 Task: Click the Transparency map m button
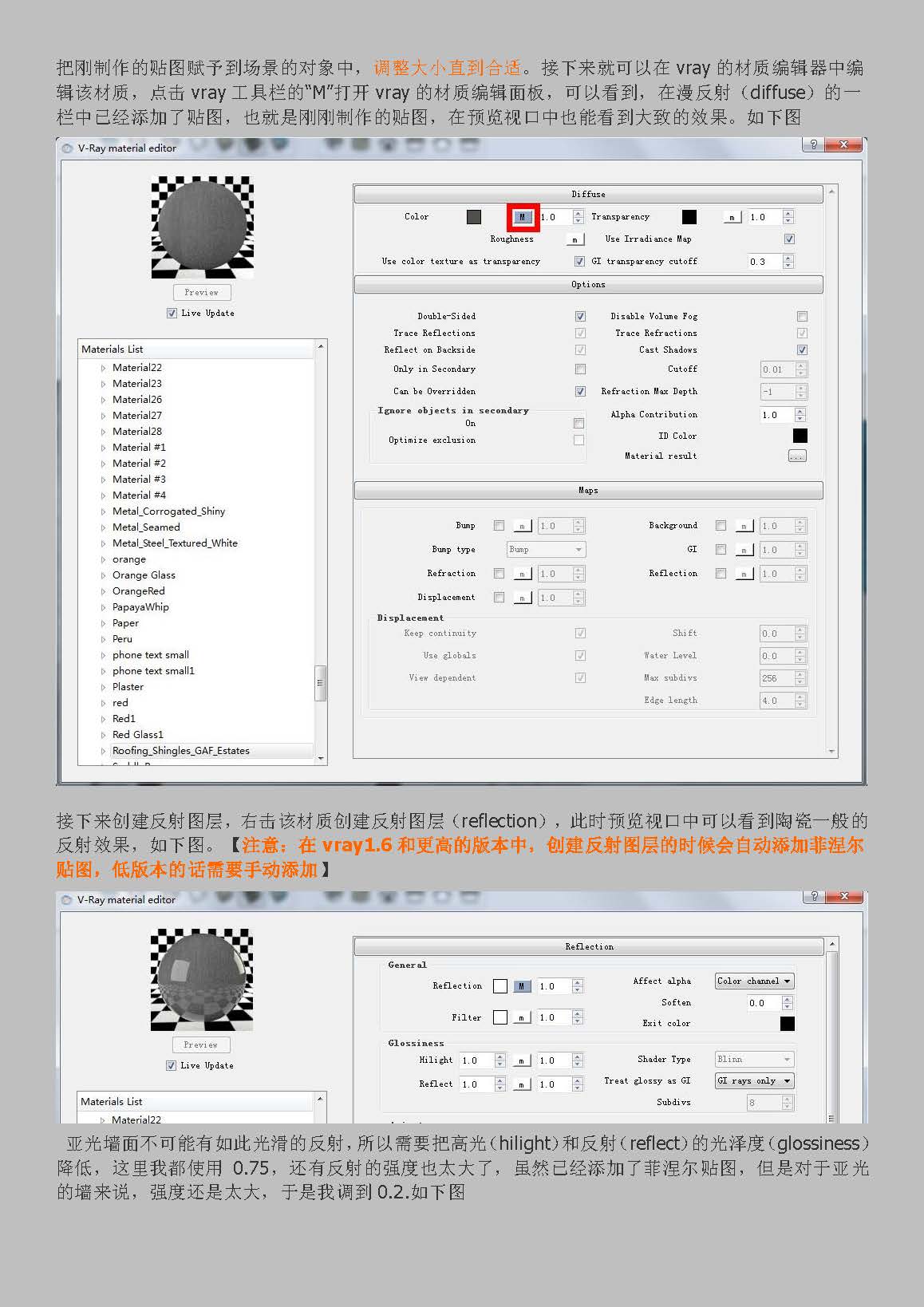coord(732,217)
